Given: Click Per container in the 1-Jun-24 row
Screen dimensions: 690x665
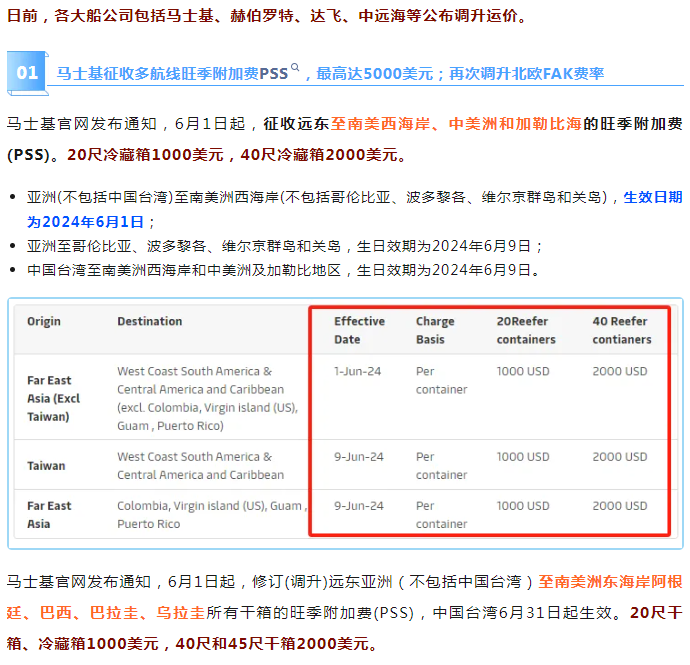Looking at the screenshot, I should [x=441, y=380].
